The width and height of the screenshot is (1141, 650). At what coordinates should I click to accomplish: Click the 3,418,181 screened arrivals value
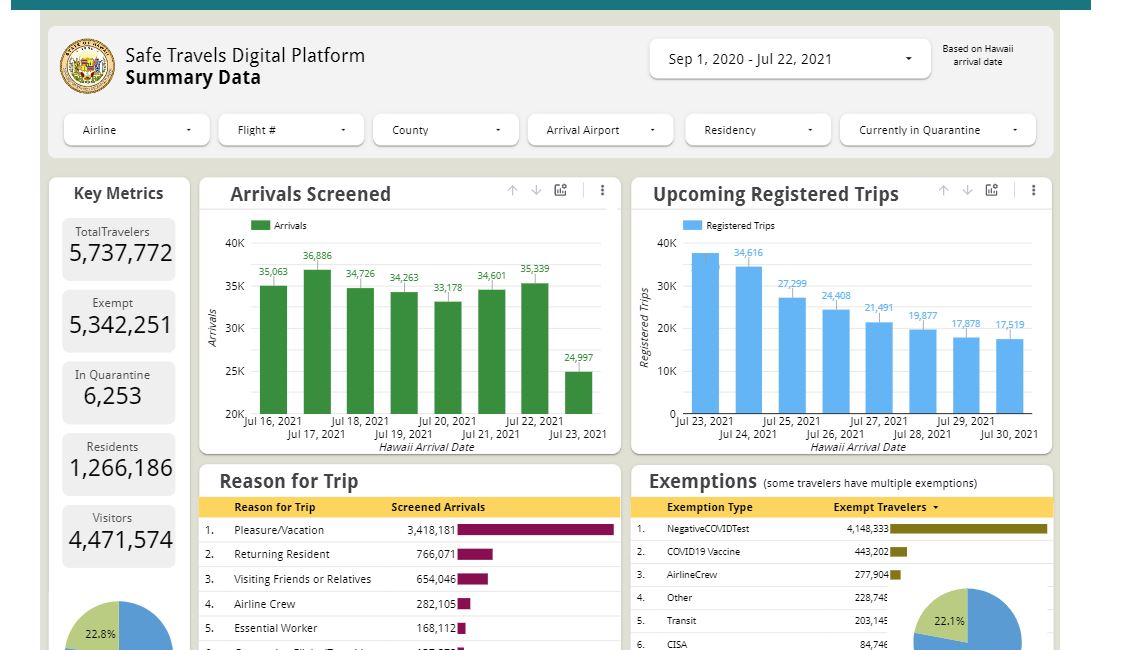point(431,530)
